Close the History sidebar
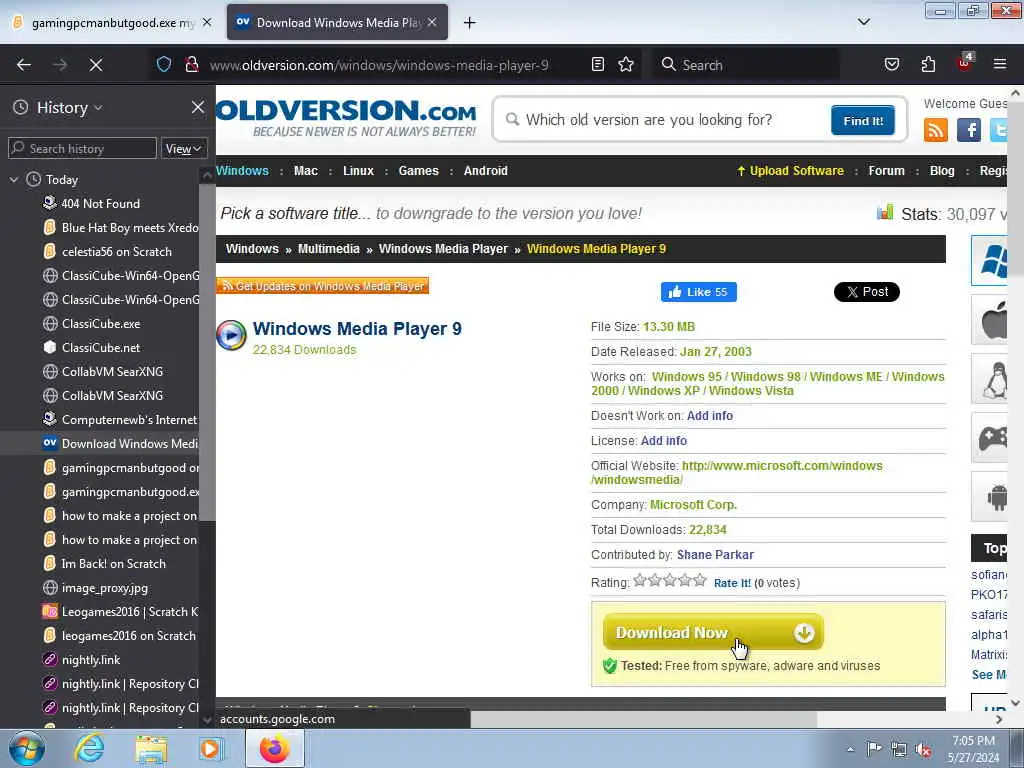The height and width of the screenshot is (768, 1024). [x=198, y=107]
